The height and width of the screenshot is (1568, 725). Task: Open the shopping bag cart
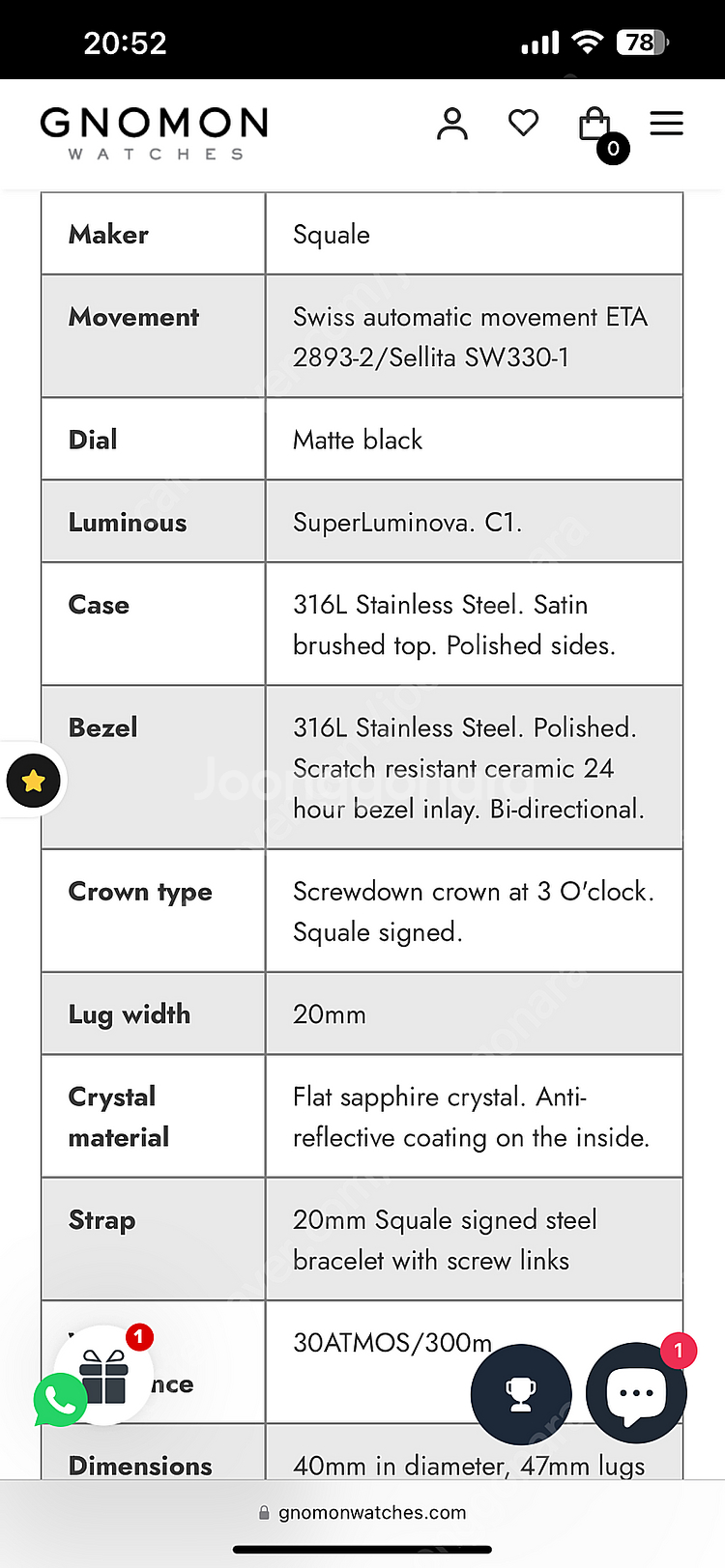coord(594,124)
